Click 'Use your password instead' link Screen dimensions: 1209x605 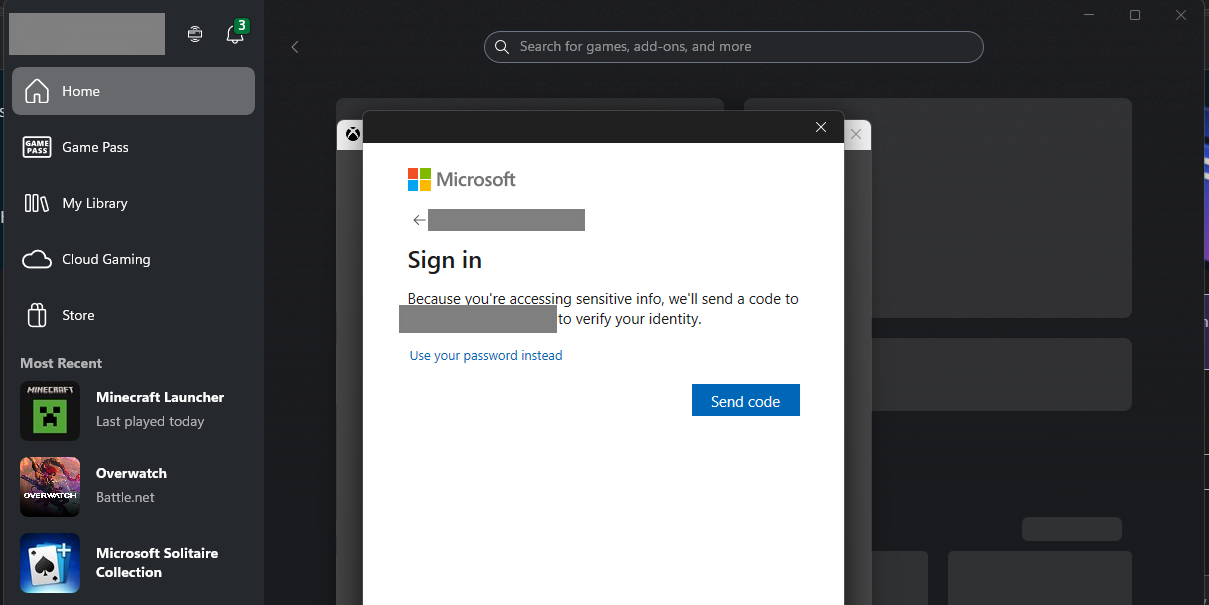click(486, 356)
